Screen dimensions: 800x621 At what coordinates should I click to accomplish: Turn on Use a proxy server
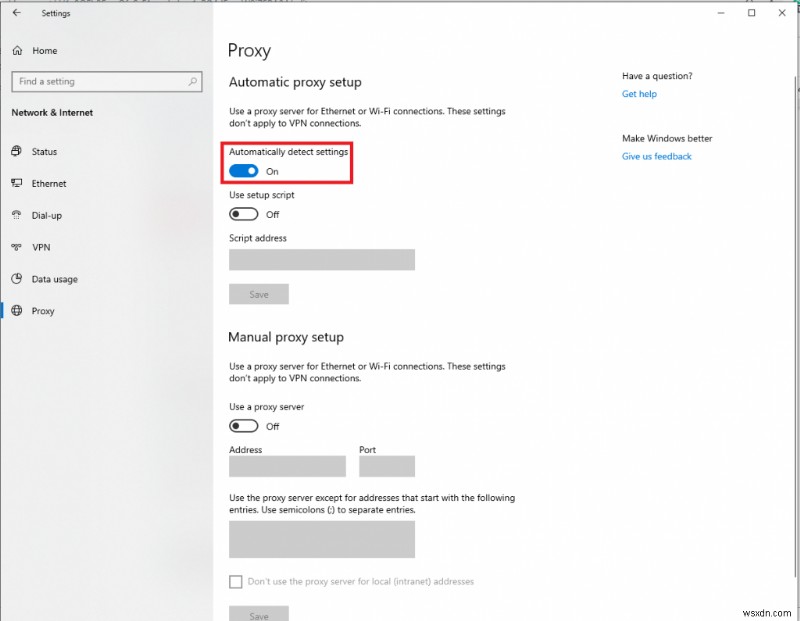coord(243,426)
